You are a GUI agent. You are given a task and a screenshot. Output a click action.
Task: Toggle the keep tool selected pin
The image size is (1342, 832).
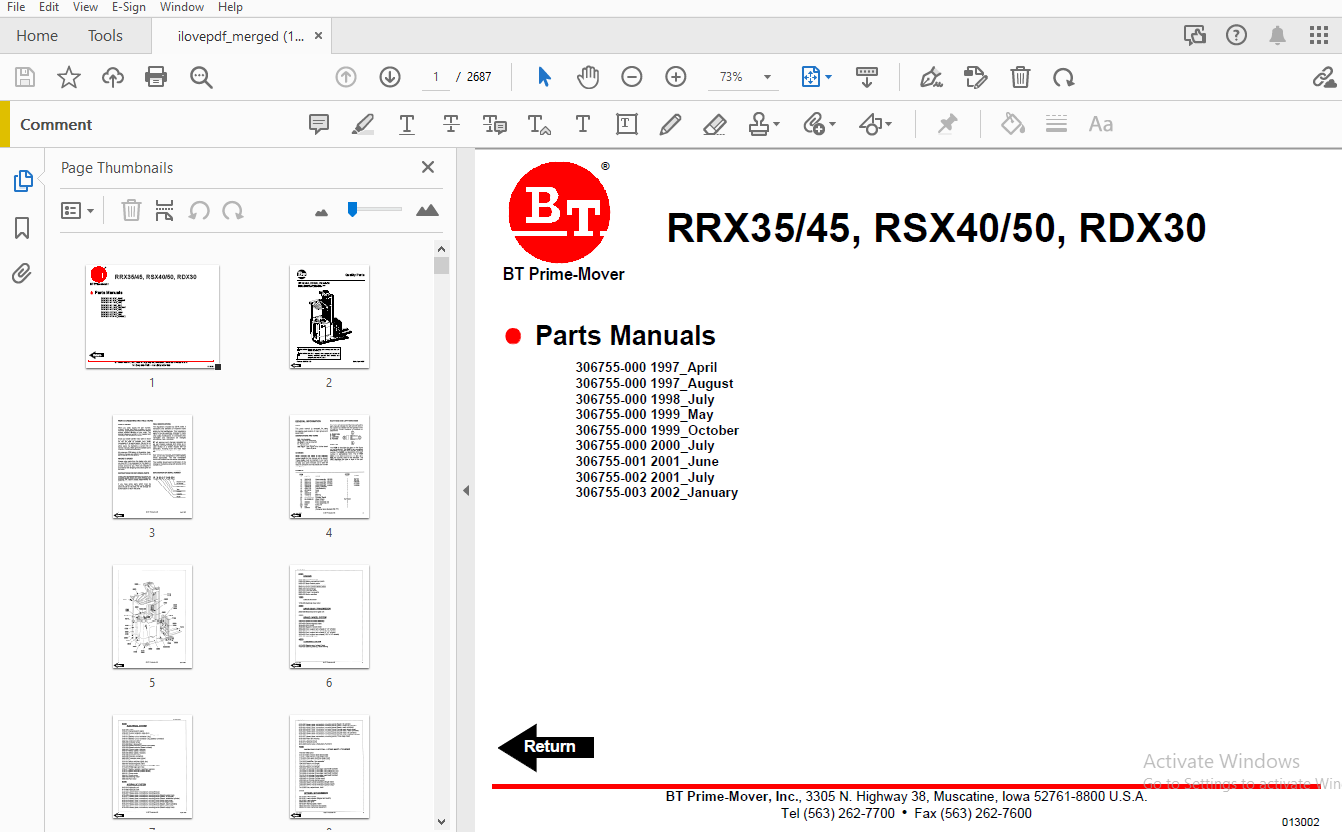click(x=947, y=124)
